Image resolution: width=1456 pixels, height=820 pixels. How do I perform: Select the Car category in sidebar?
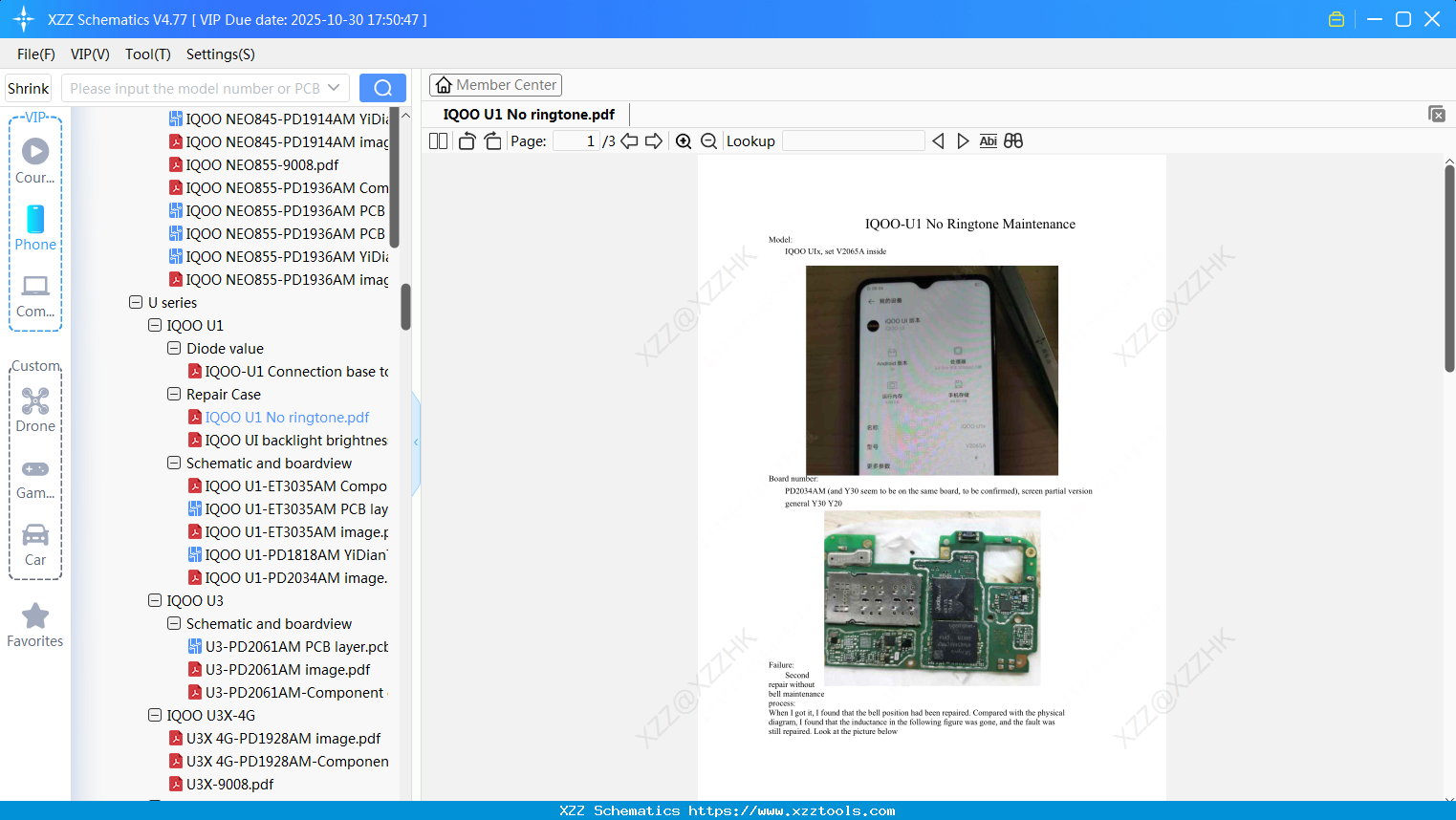click(x=35, y=545)
